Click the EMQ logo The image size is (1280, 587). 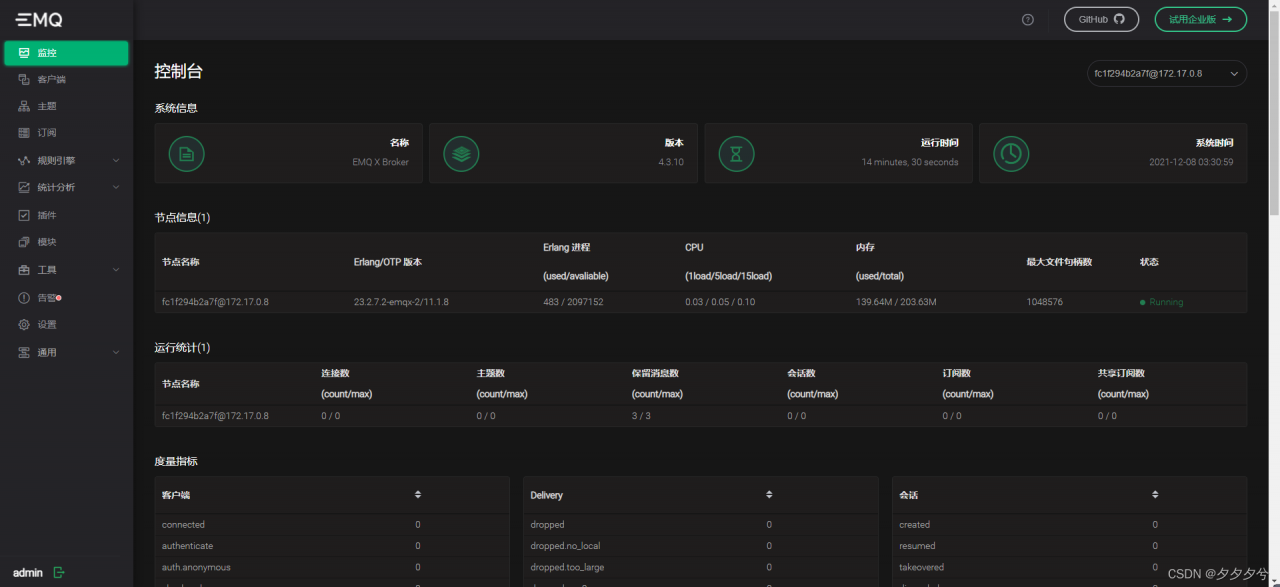pos(39,19)
